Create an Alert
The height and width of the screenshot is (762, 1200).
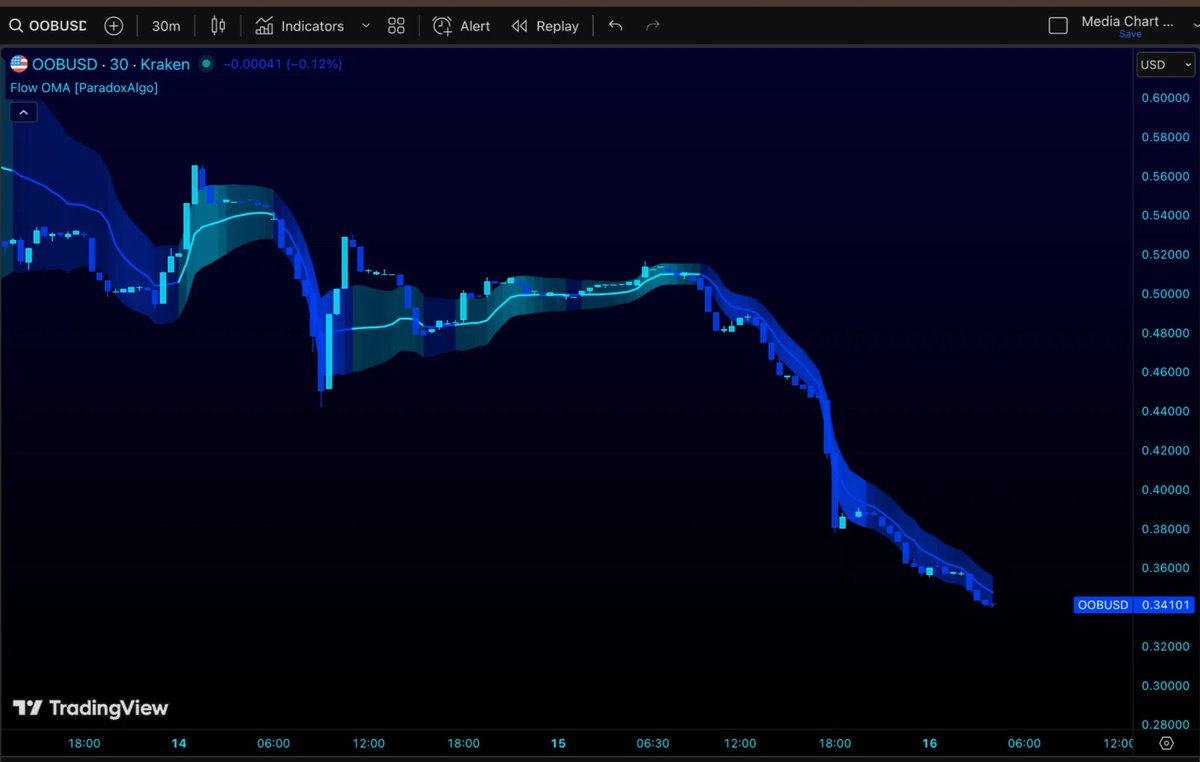point(462,26)
